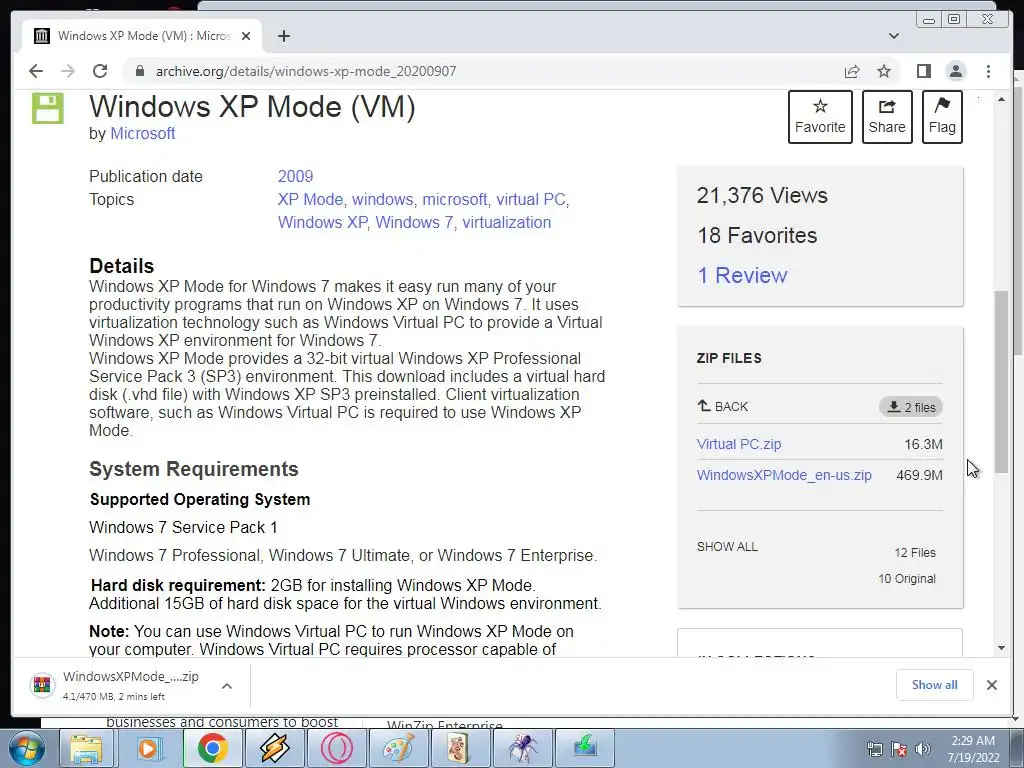Click the System Requirements heading
Image resolution: width=1024 pixels, height=768 pixels.
[x=194, y=469]
